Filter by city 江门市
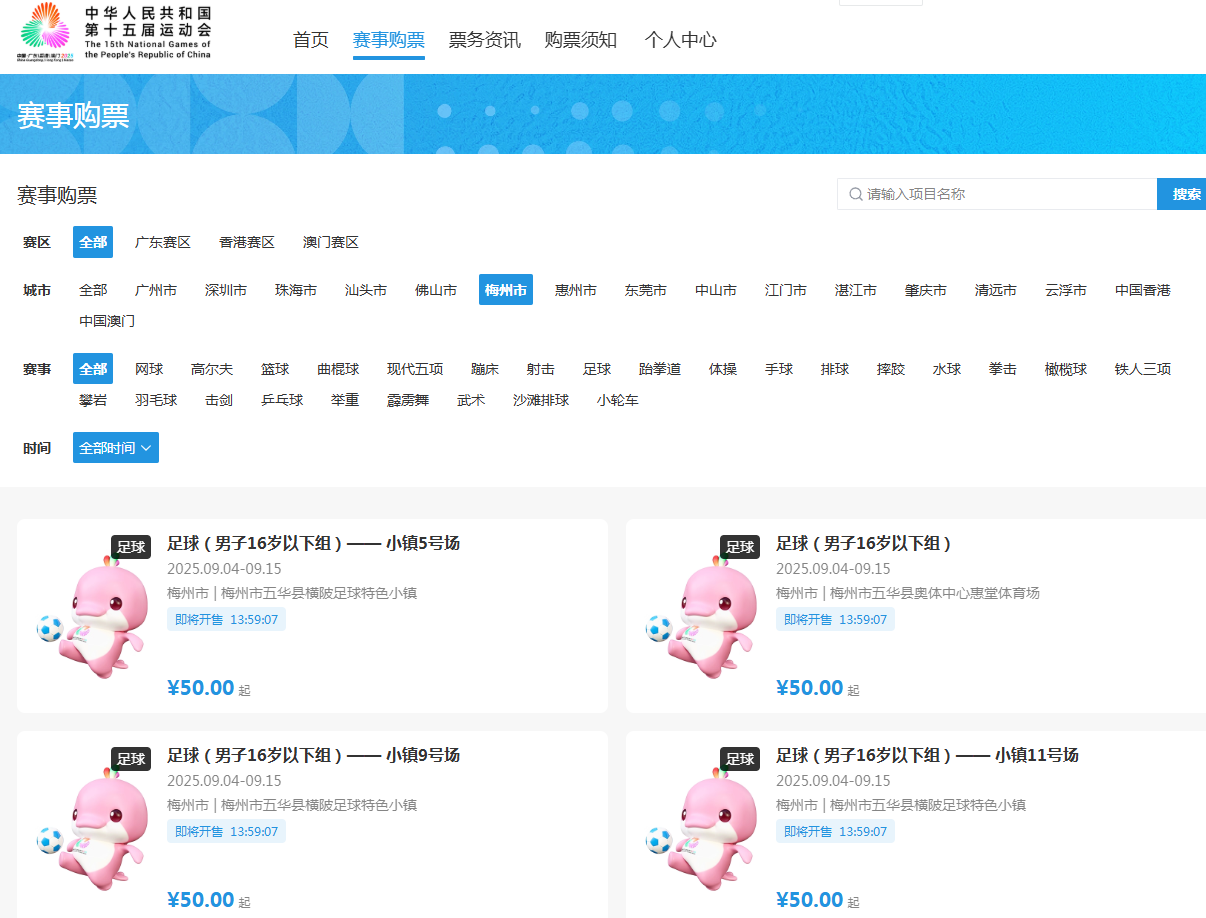1206x918 pixels. pyautogui.click(x=786, y=290)
